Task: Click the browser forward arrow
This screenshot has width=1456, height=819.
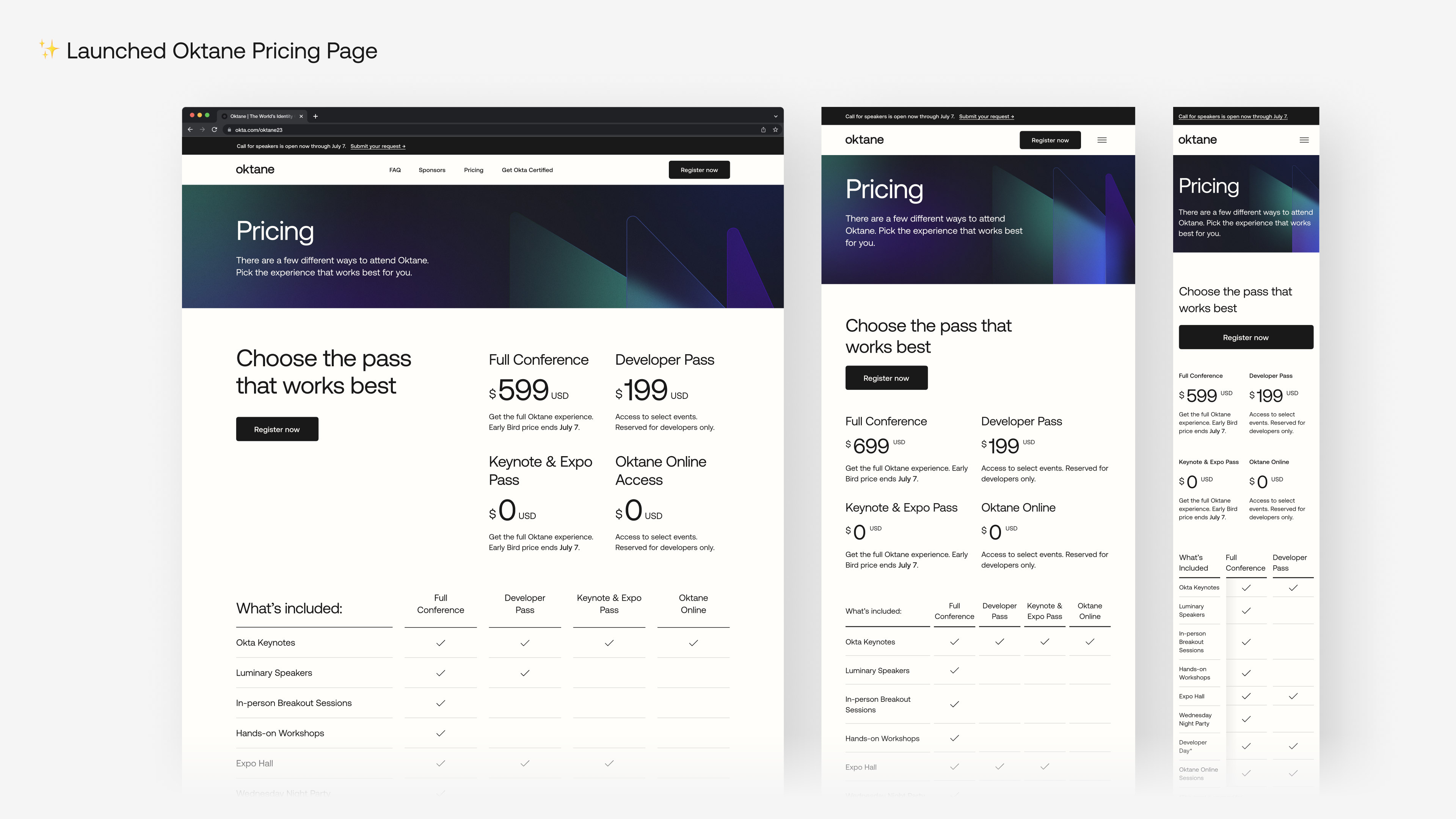Action: [202, 129]
